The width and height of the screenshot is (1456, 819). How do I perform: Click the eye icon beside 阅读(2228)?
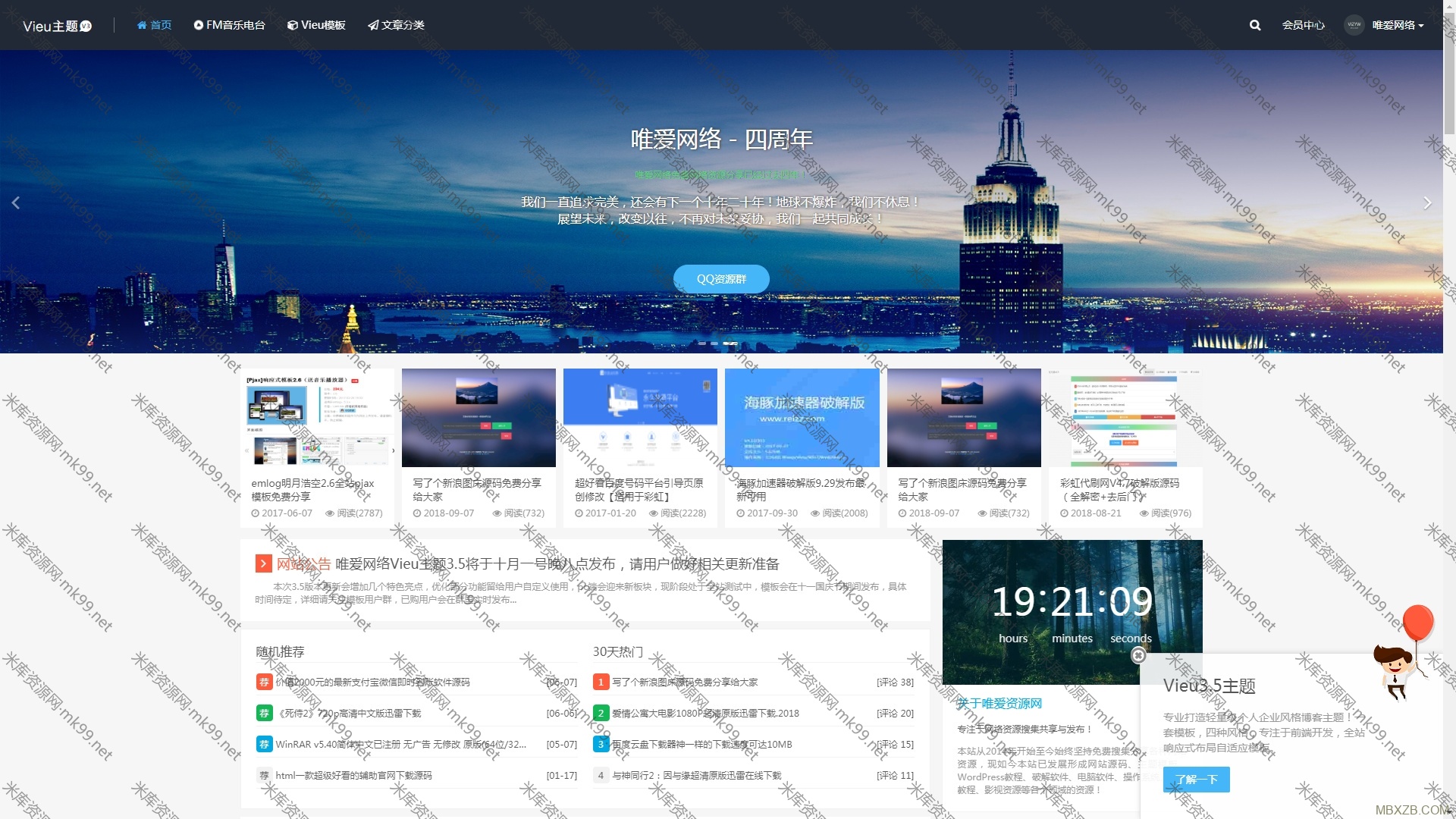pyautogui.click(x=654, y=513)
